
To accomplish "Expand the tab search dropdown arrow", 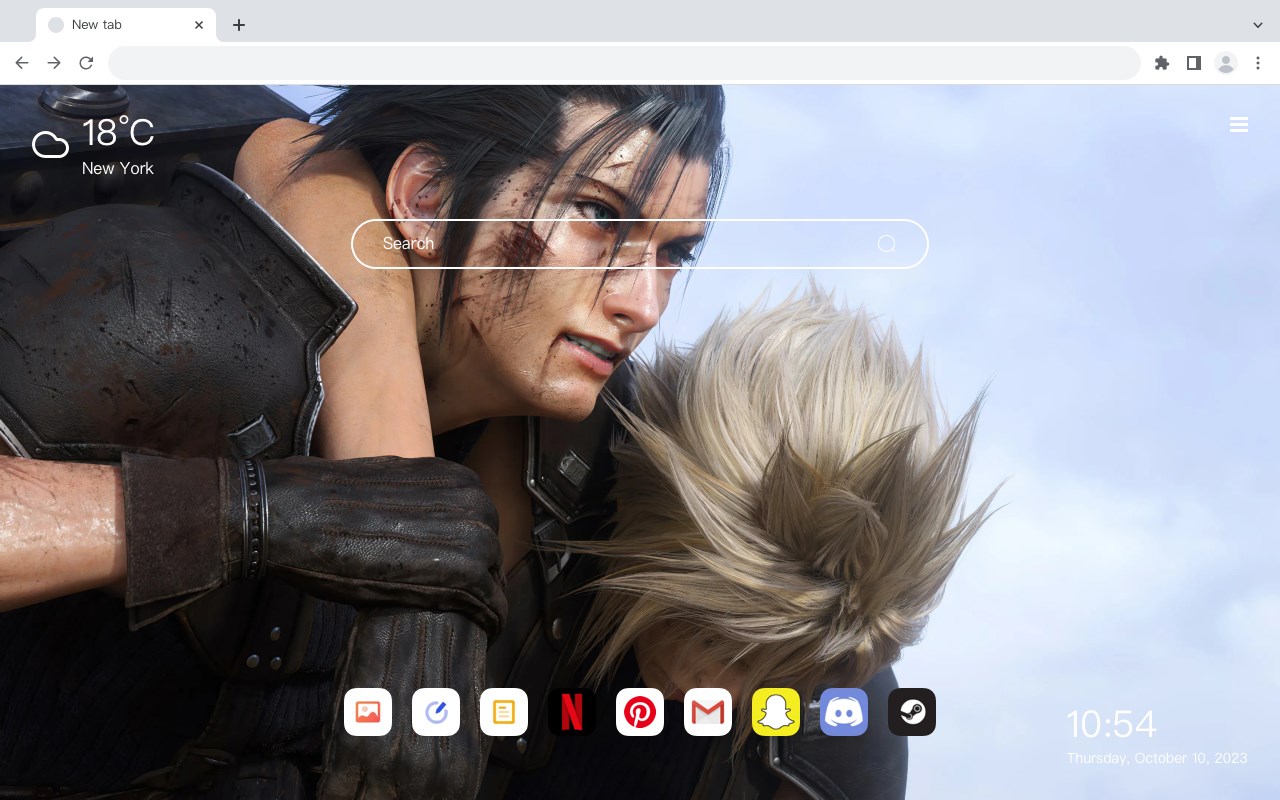I will coord(1258,25).
